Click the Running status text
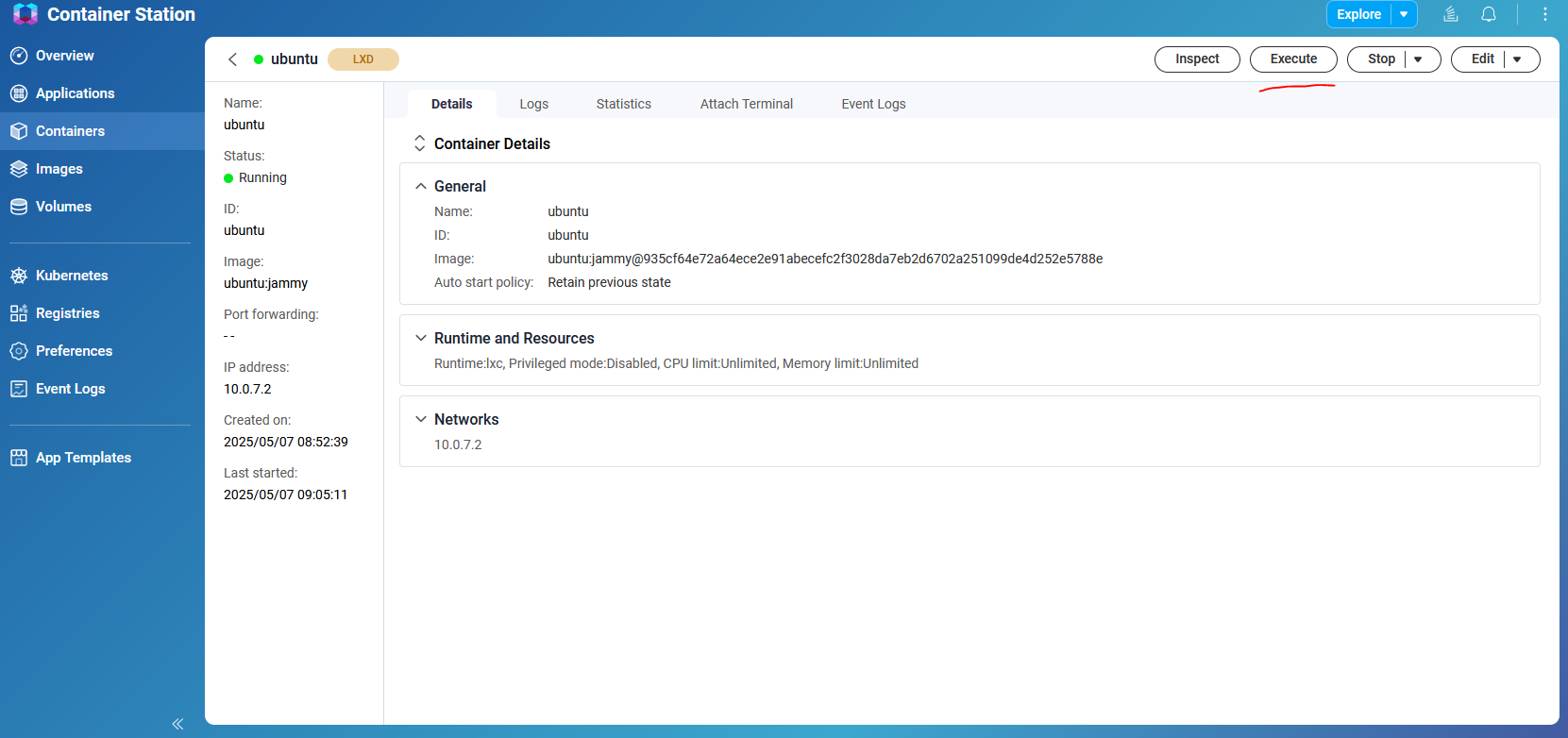Screen dimensions: 1568x738 (x=262, y=177)
